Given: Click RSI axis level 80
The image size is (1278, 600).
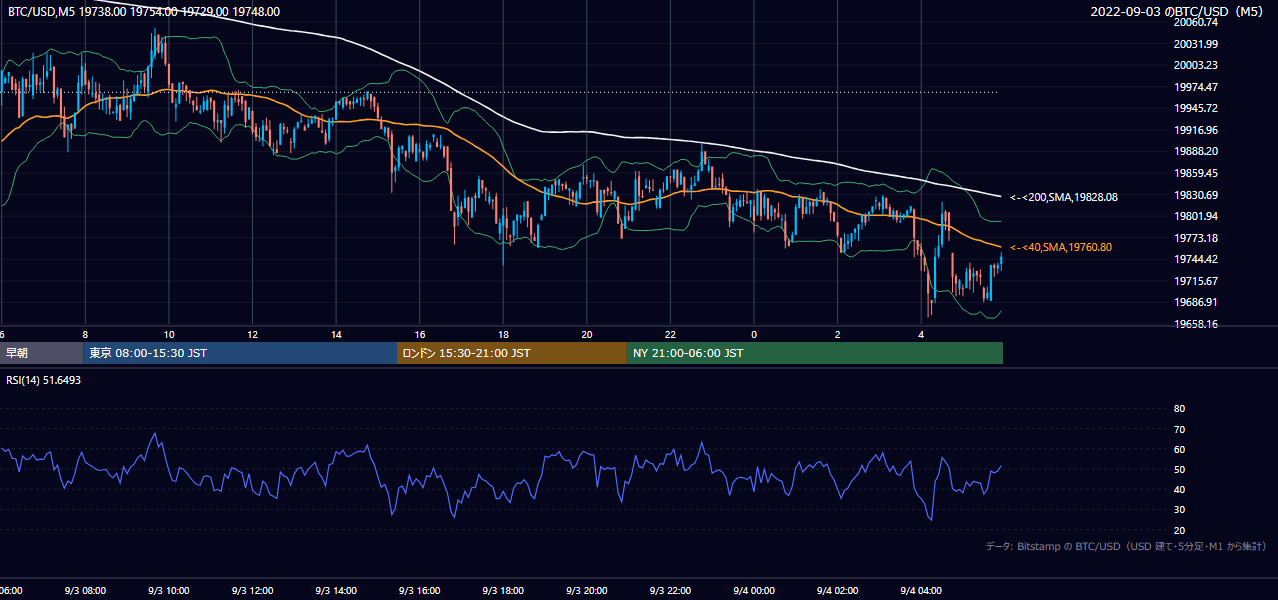Looking at the screenshot, I should [x=1179, y=409].
